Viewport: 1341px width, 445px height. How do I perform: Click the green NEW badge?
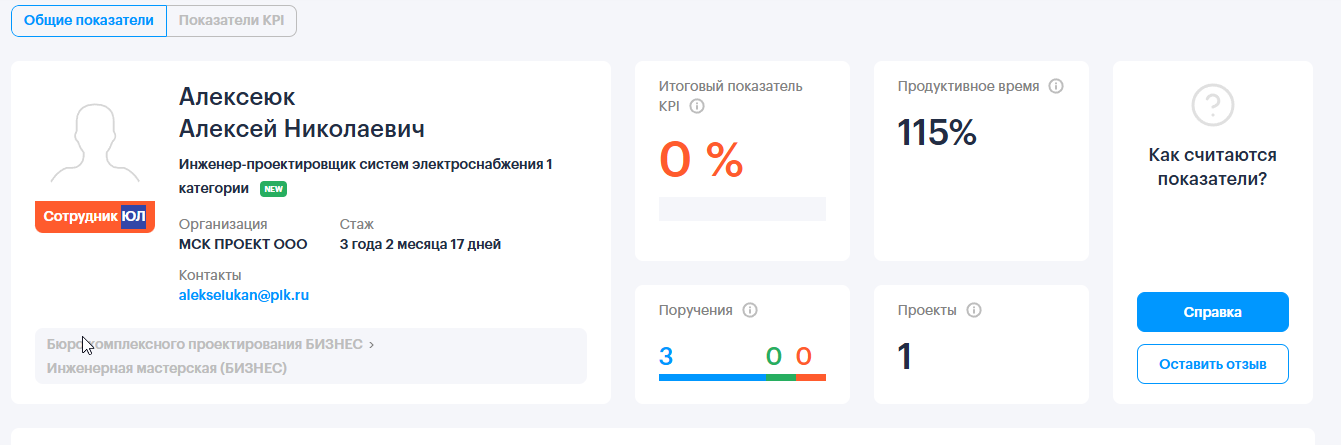pyautogui.click(x=274, y=188)
